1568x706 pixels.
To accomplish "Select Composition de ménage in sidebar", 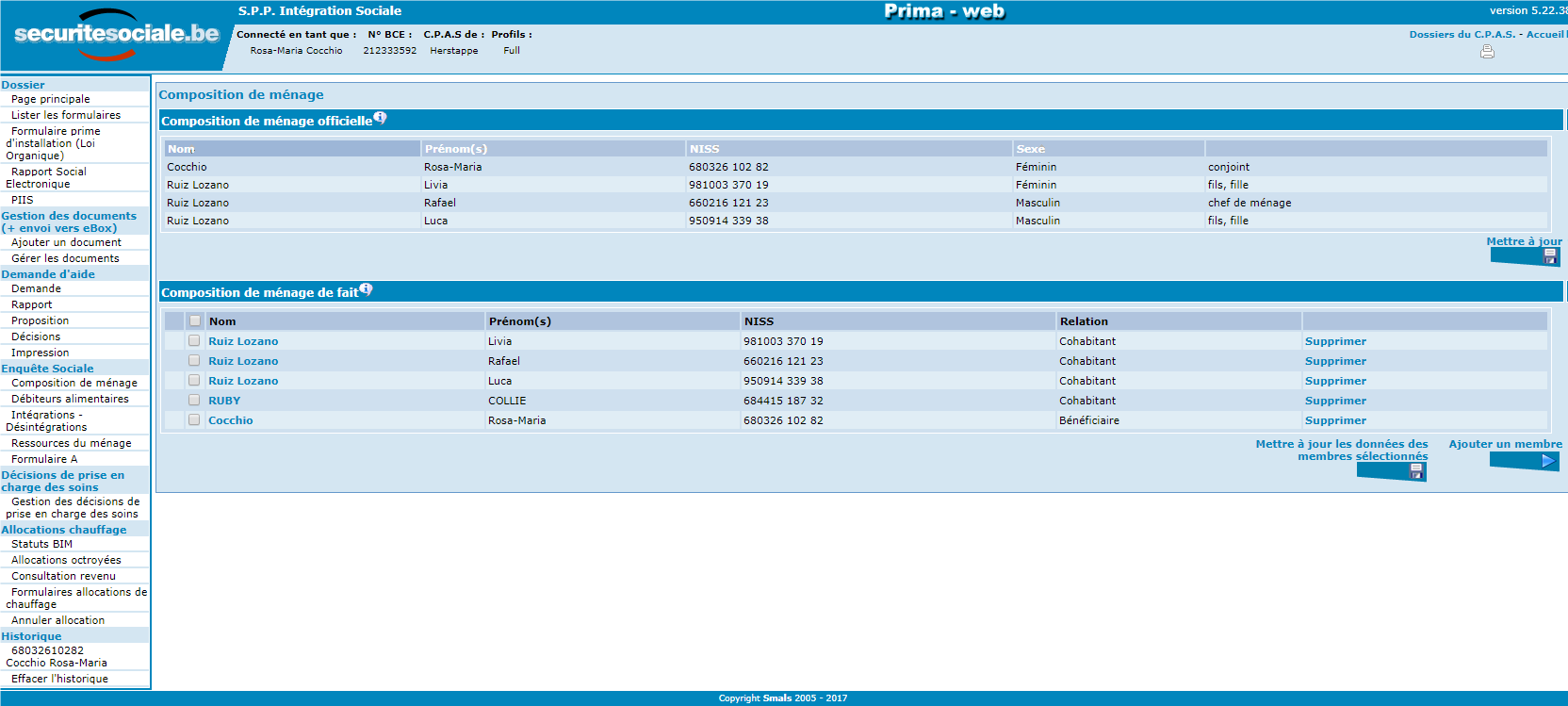I will 74,383.
